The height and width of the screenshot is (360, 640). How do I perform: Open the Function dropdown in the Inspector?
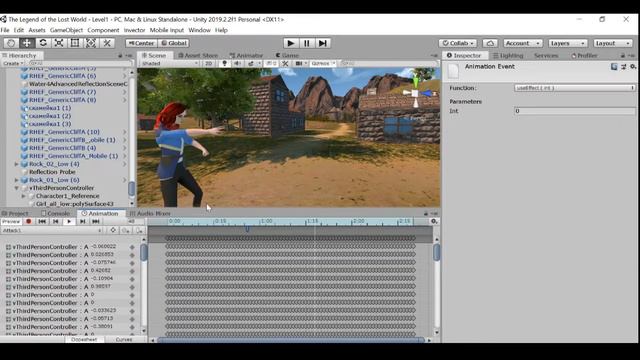pos(575,88)
